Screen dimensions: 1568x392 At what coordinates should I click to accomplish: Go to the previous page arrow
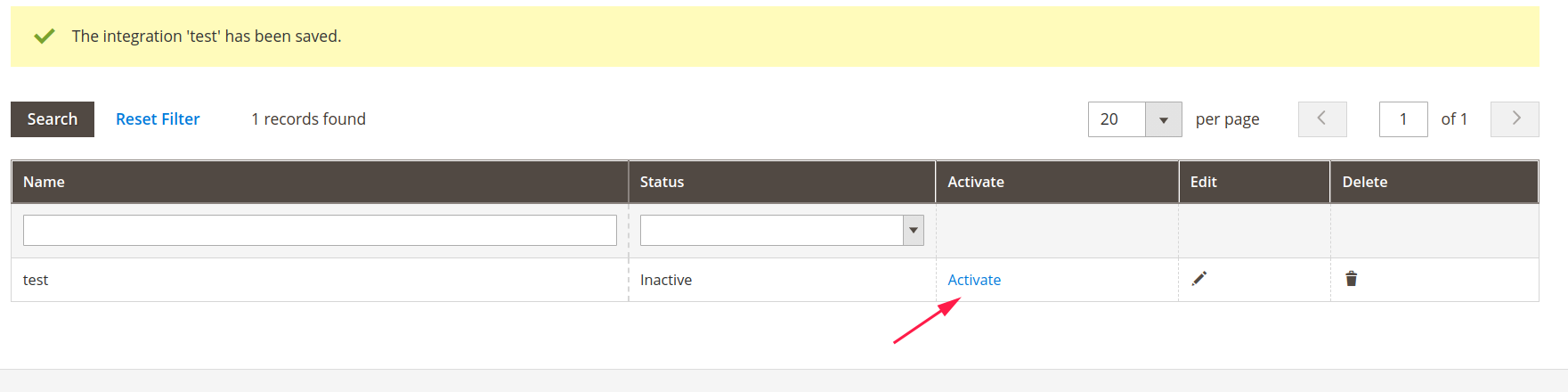[1321, 118]
